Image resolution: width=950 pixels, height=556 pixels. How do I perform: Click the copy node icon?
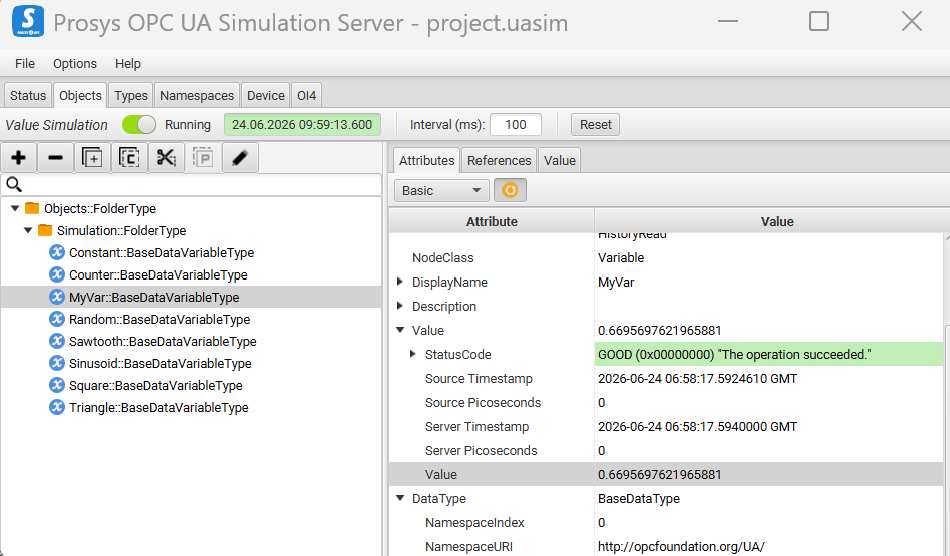point(129,158)
